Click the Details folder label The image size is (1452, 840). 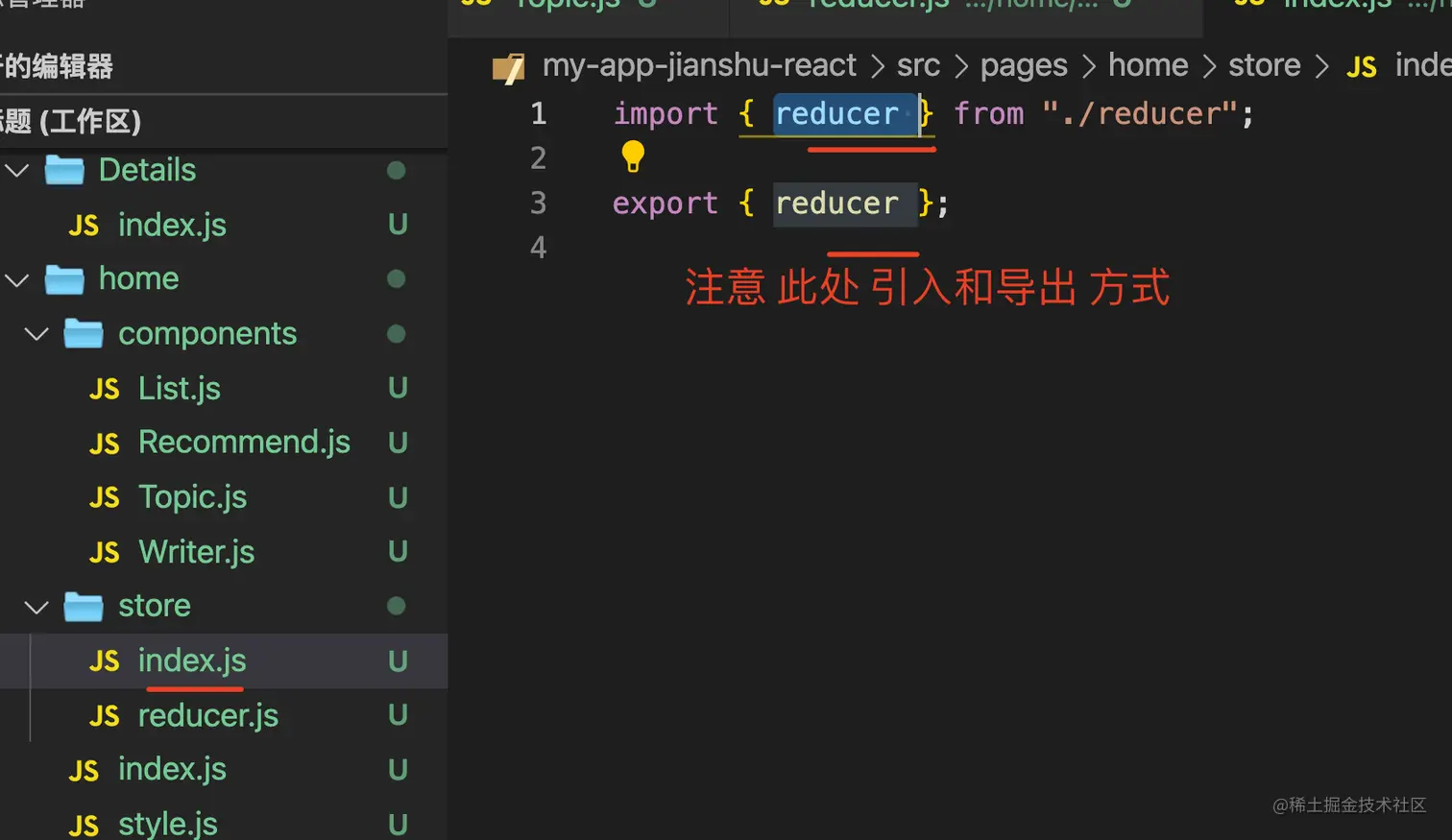pos(147,170)
